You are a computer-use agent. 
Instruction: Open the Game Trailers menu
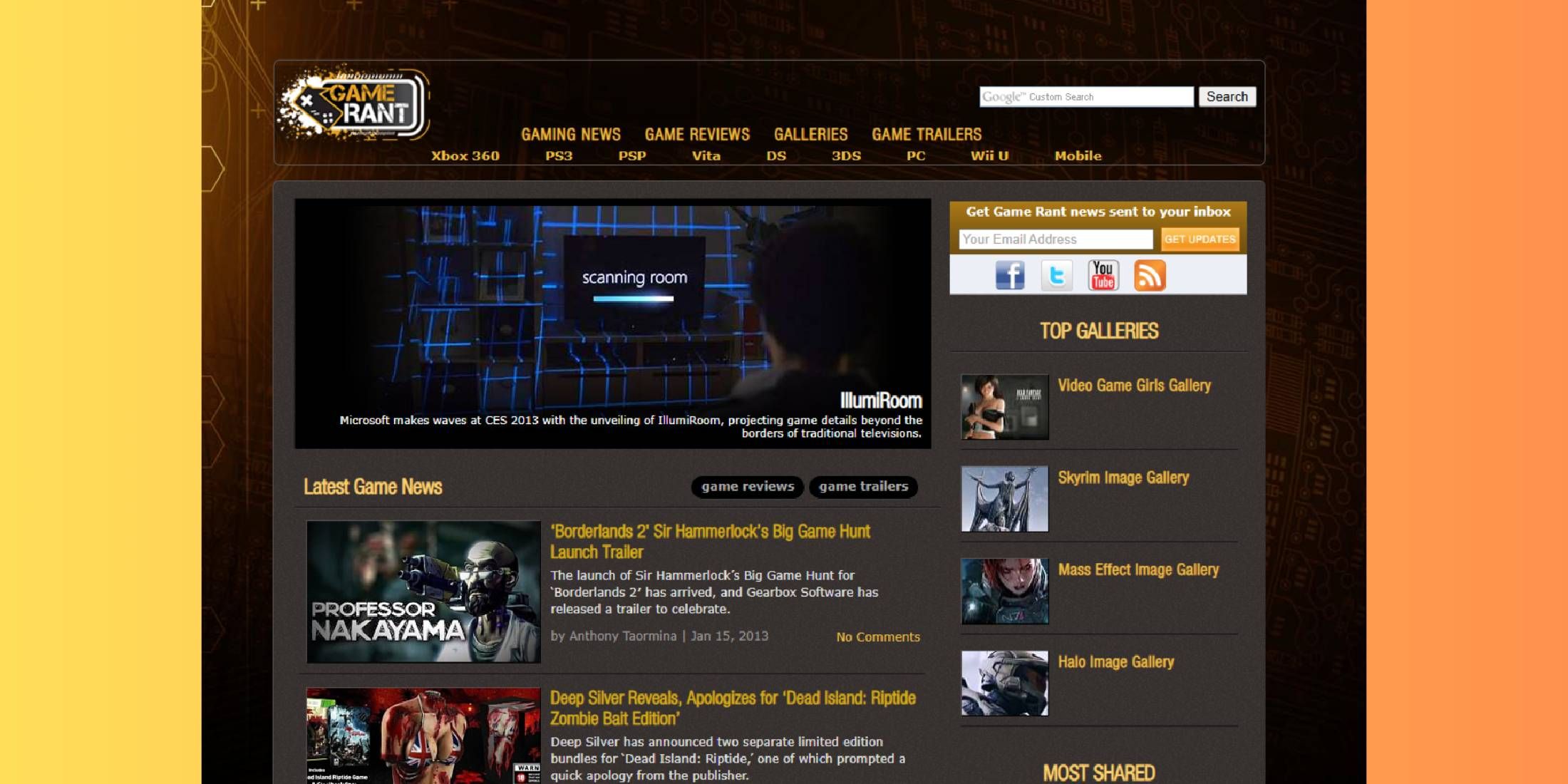click(x=927, y=135)
